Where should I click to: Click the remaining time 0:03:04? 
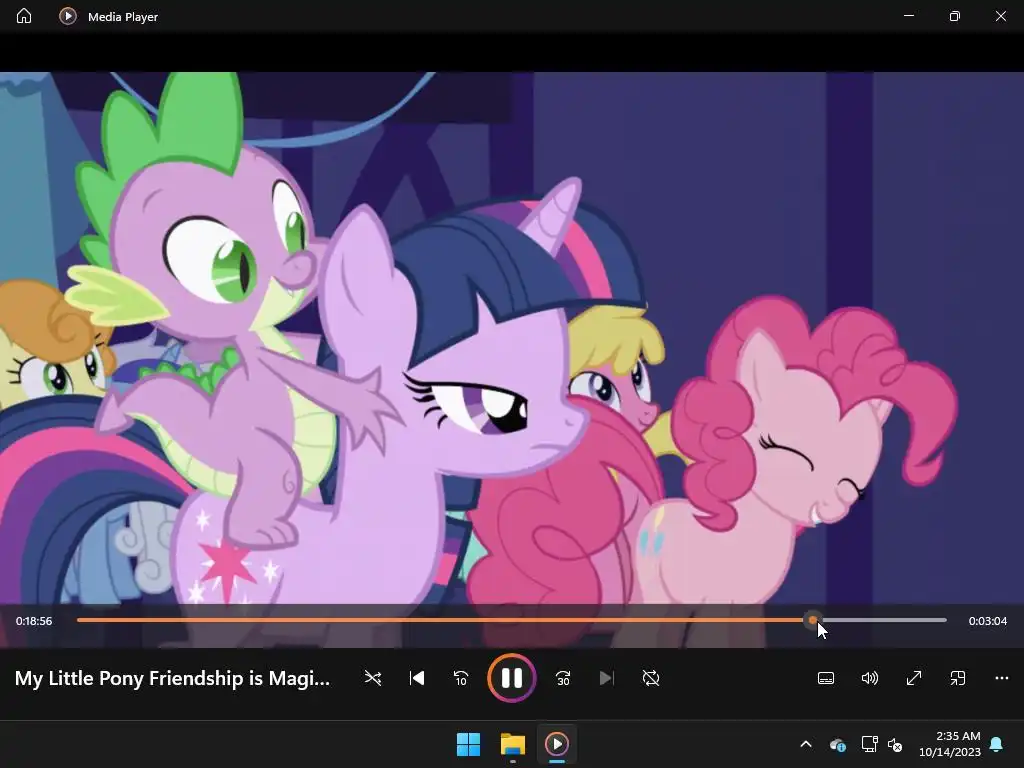pyautogui.click(x=987, y=620)
